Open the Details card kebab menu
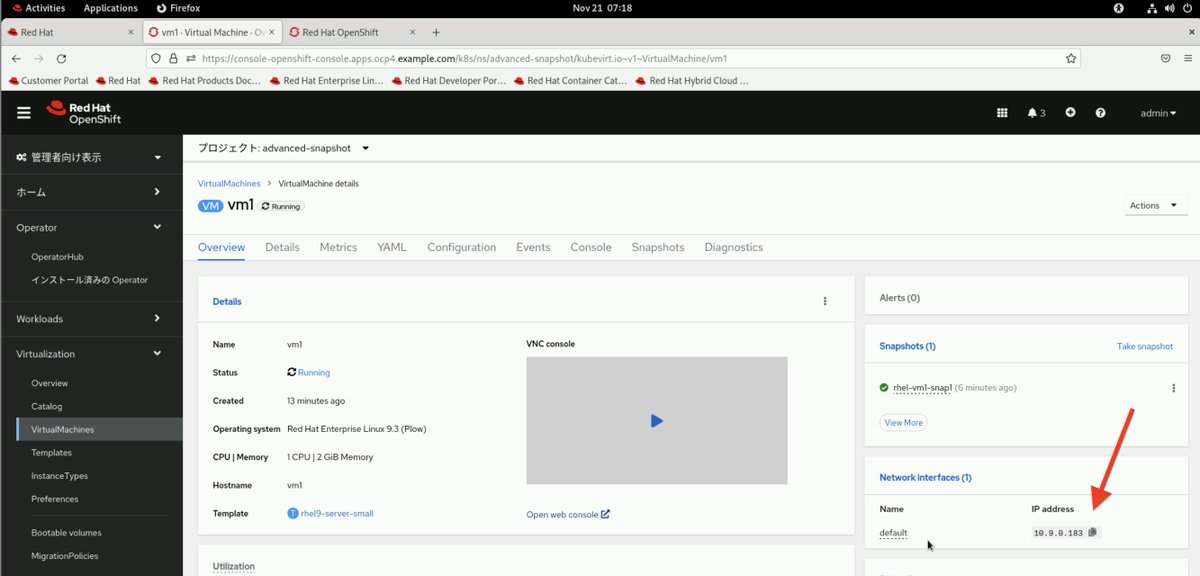The height and width of the screenshot is (576, 1200). tap(825, 301)
